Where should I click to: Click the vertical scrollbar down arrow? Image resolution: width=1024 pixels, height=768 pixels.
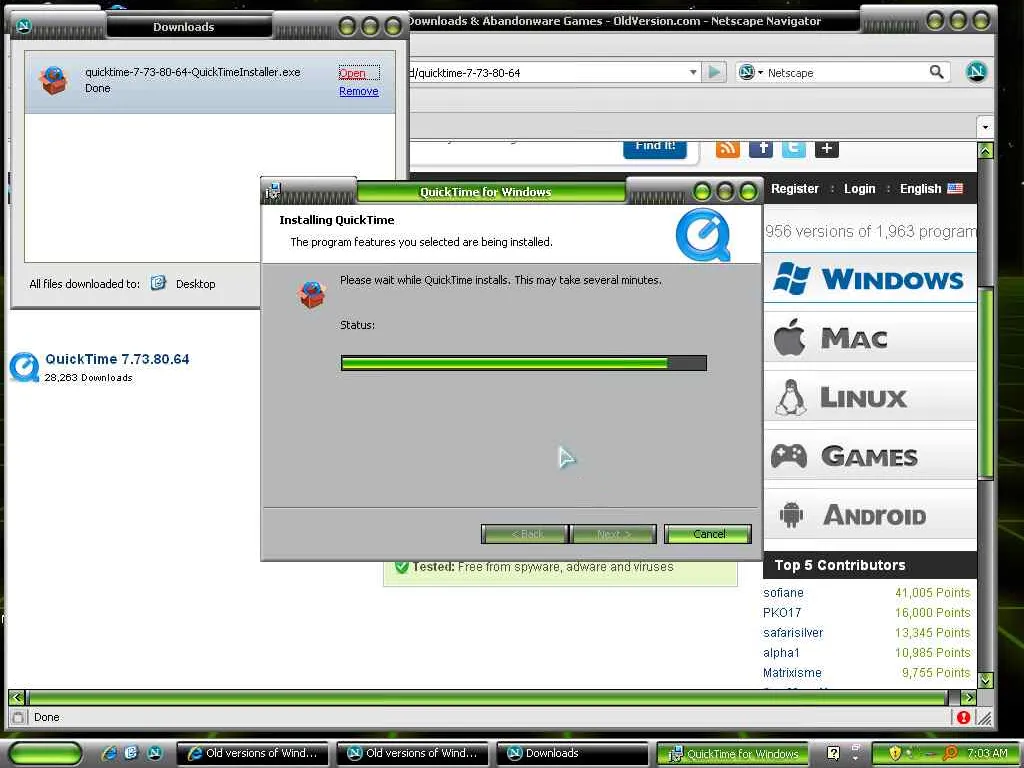pos(985,679)
